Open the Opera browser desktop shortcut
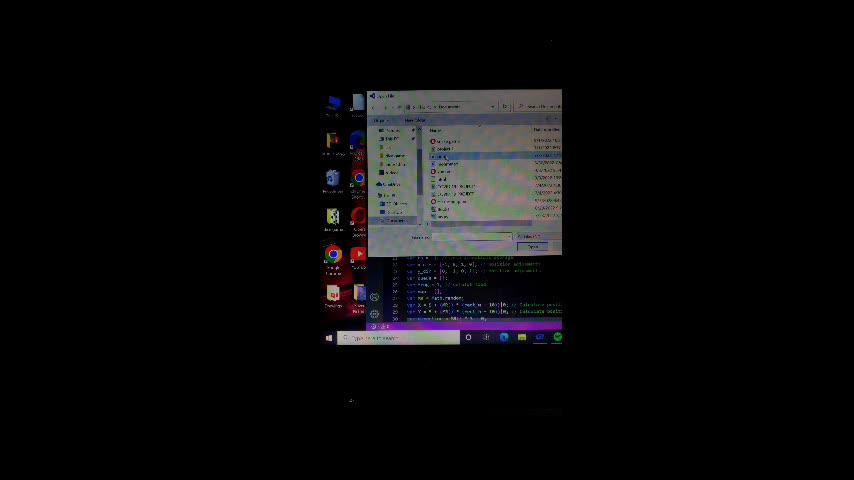The height and width of the screenshot is (480, 854). pyautogui.click(x=358, y=221)
